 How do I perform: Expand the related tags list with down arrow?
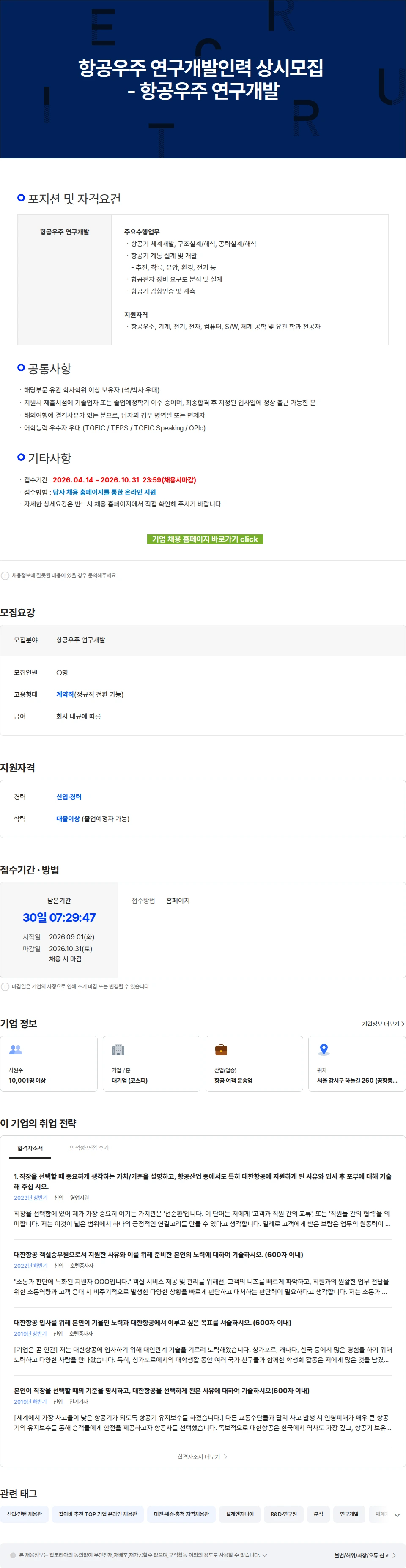point(397,1514)
